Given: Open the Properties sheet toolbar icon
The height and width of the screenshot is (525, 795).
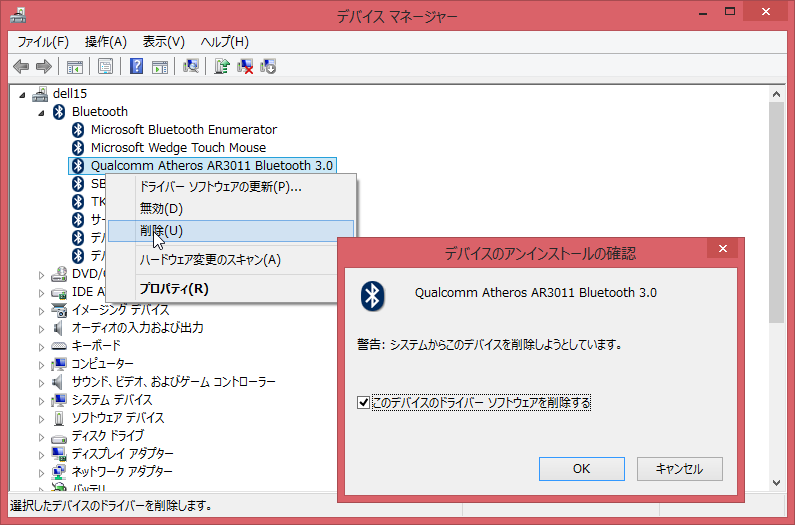Looking at the screenshot, I should (x=105, y=66).
